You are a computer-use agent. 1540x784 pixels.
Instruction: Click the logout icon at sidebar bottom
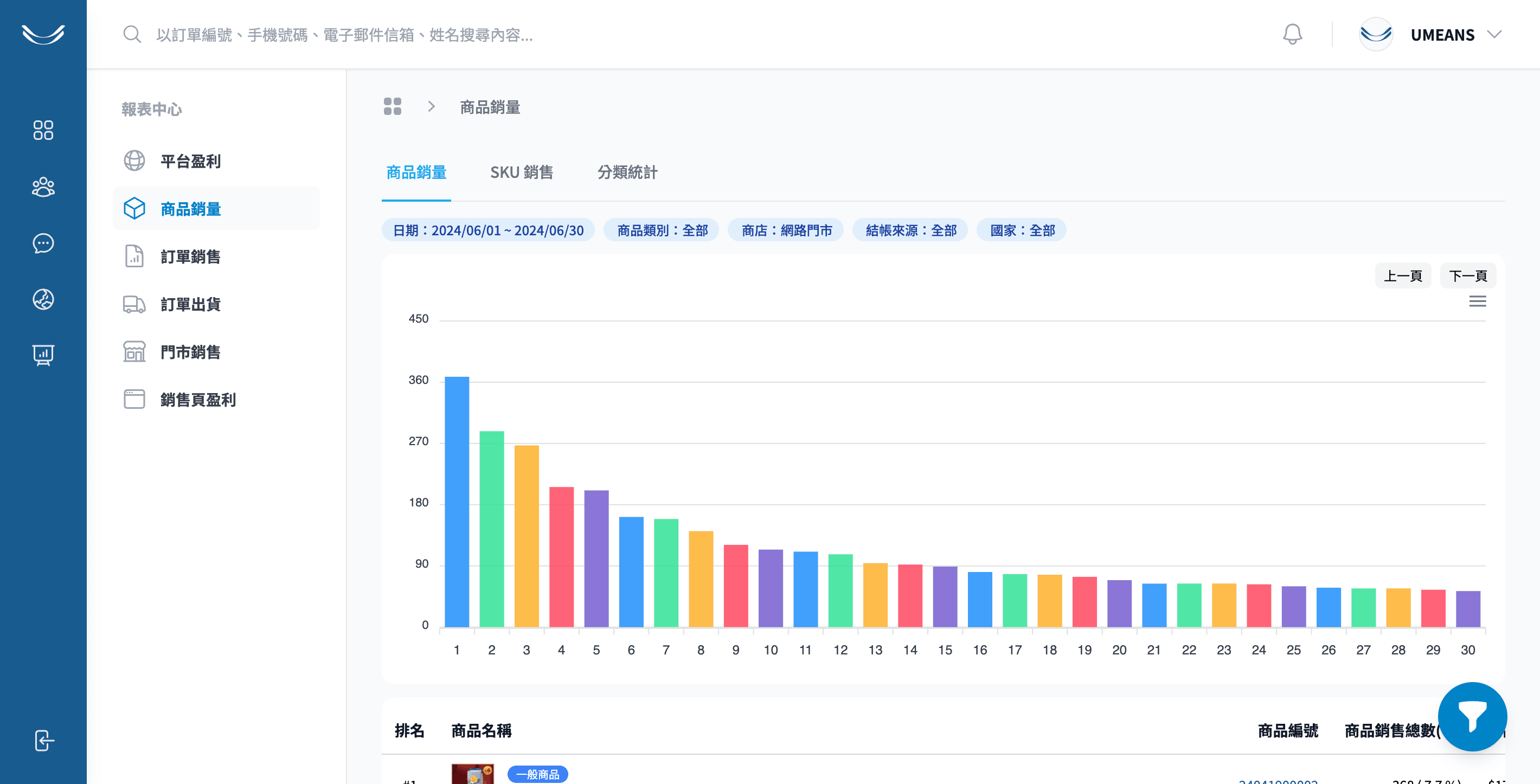(43, 741)
